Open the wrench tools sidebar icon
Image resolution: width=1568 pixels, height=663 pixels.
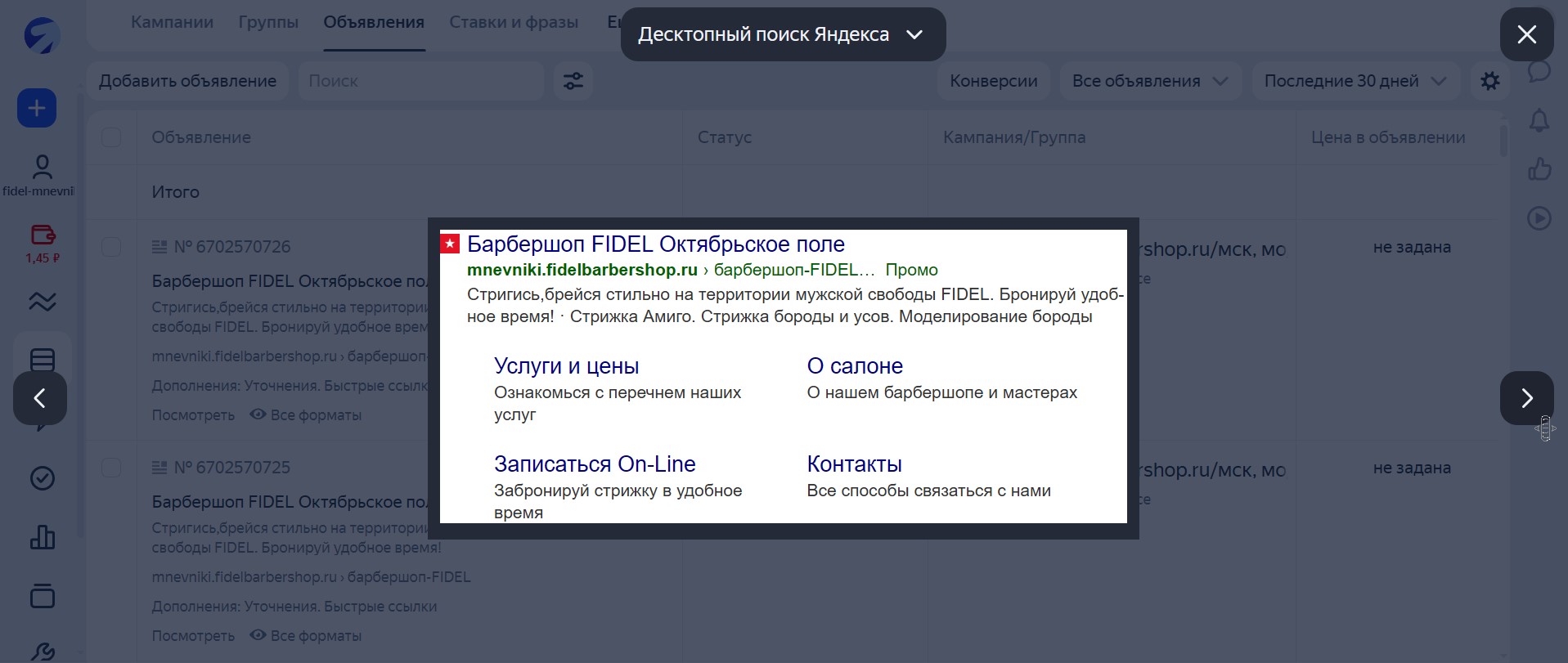click(43, 652)
